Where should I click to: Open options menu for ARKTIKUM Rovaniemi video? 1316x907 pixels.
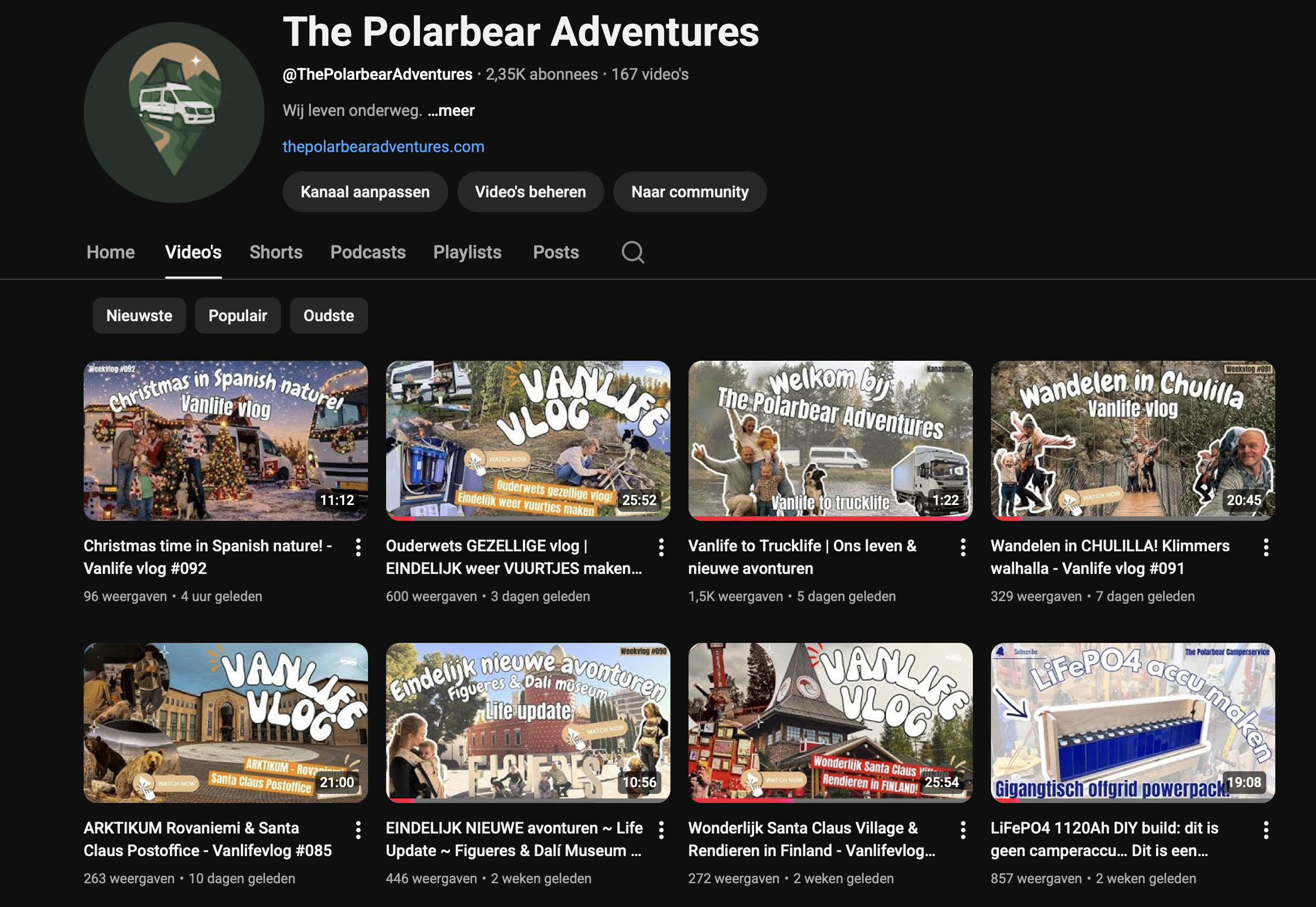point(358,830)
